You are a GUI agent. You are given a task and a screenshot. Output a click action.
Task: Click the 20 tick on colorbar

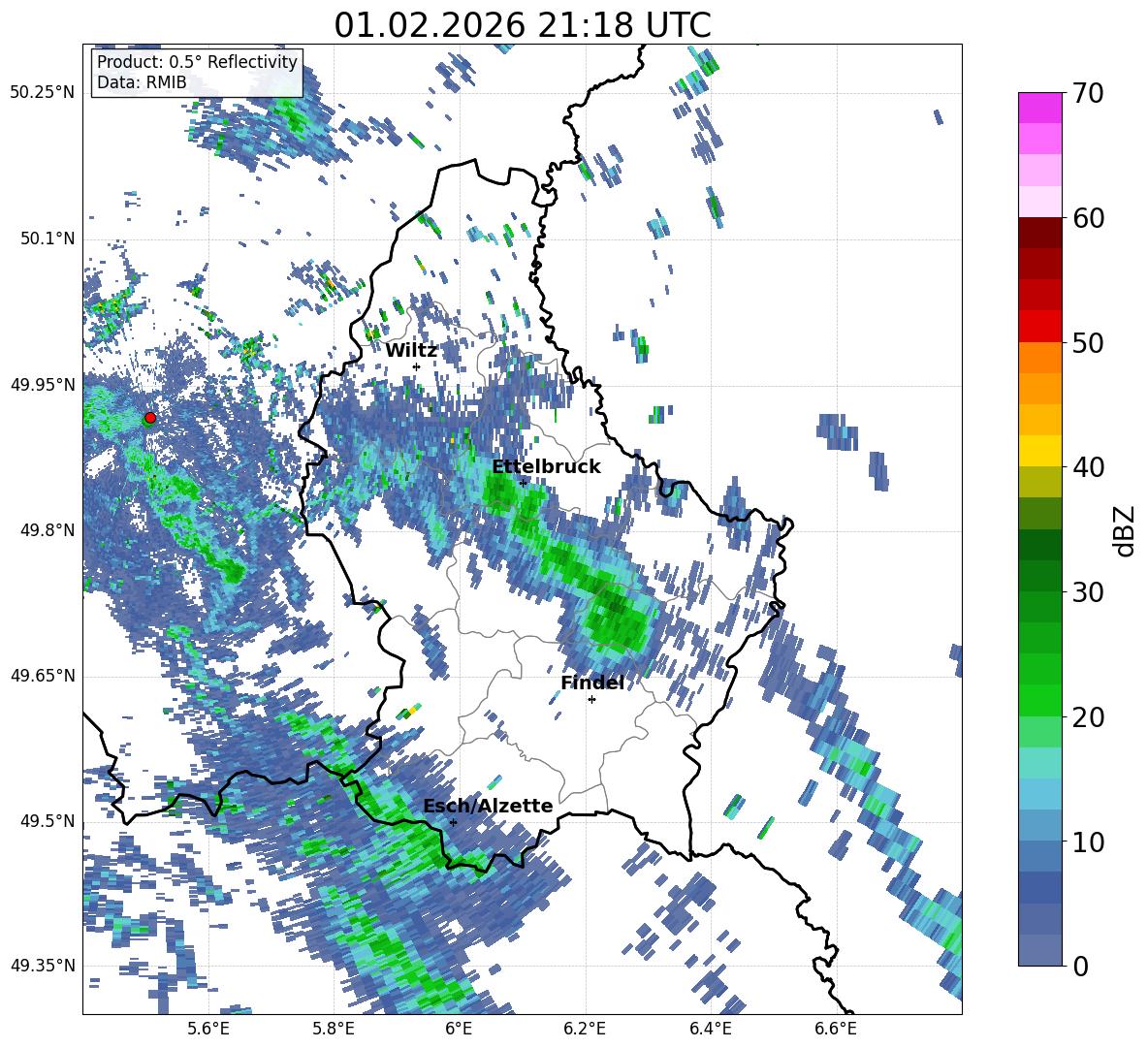pyautogui.click(x=1088, y=717)
